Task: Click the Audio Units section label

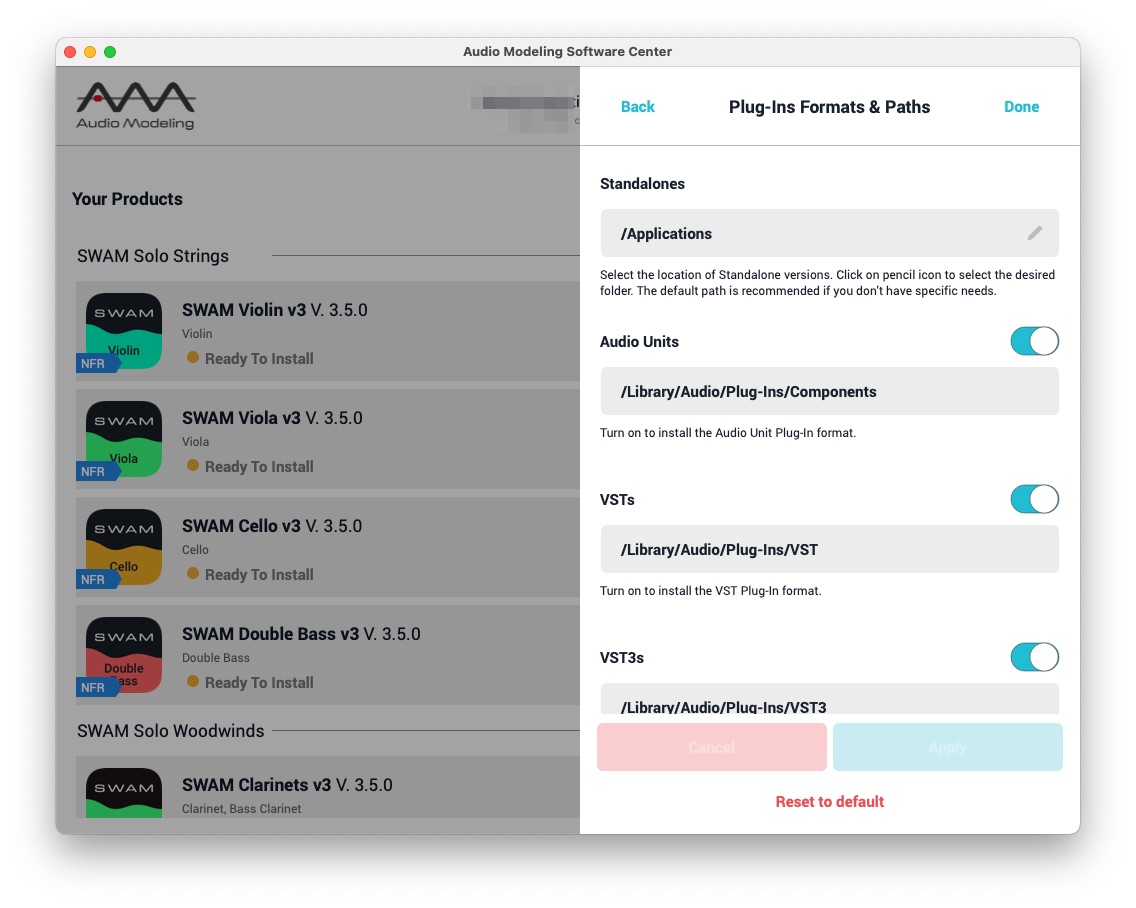Action: [x=639, y=342]
